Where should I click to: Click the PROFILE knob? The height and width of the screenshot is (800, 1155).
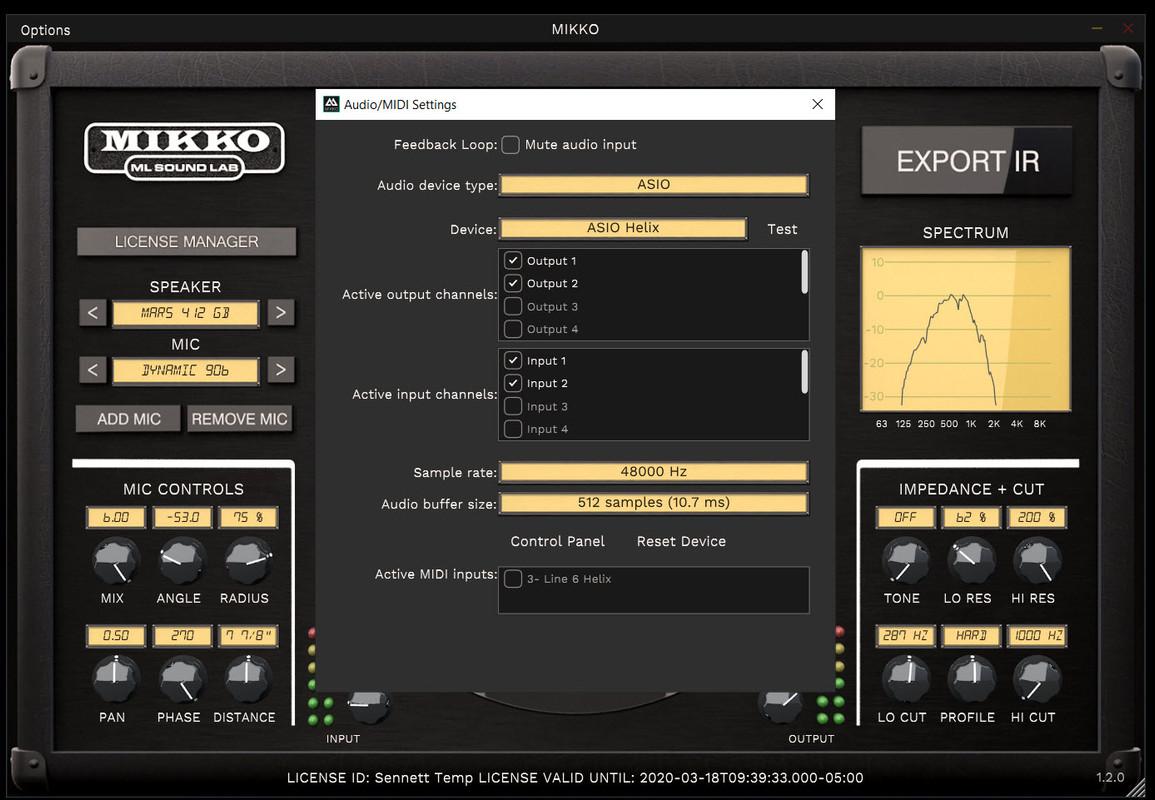point(971,679)
